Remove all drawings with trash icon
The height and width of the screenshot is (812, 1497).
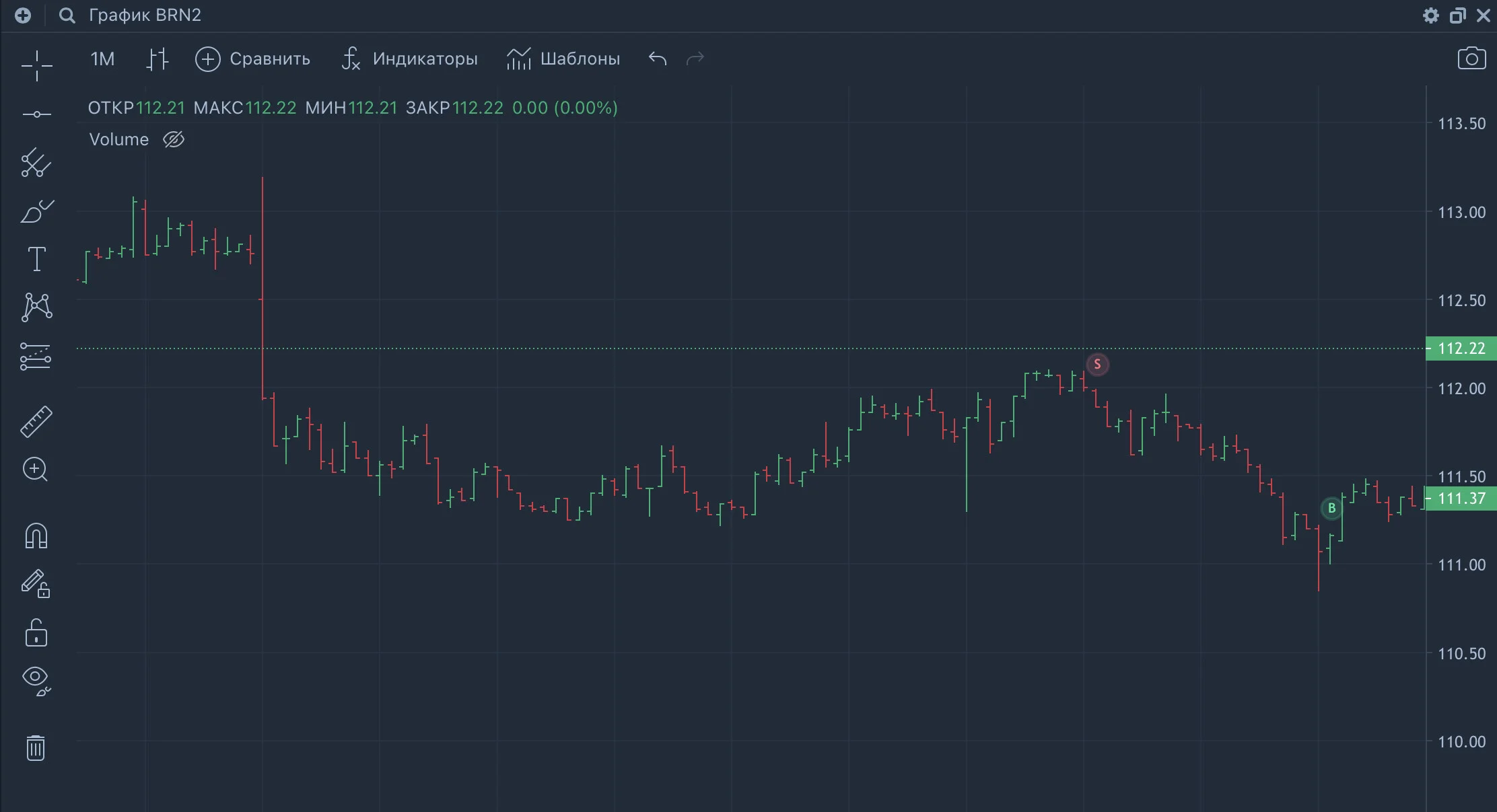(36, 747)
